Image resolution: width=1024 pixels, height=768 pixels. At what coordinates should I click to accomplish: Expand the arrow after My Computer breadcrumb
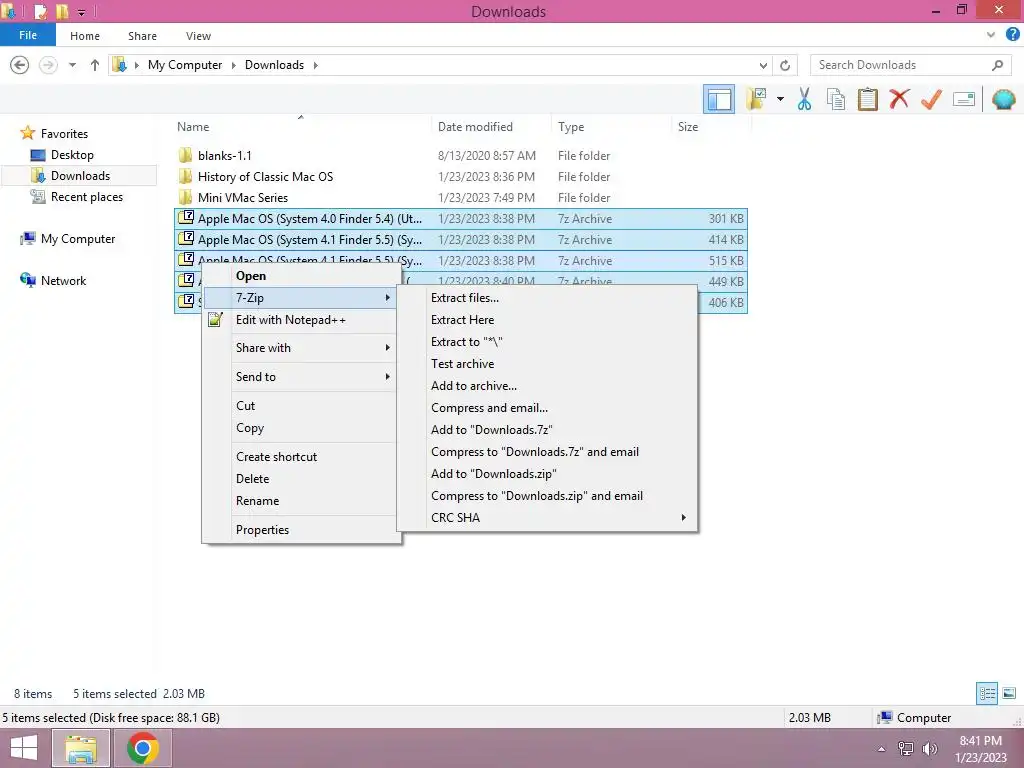(233, 65)
